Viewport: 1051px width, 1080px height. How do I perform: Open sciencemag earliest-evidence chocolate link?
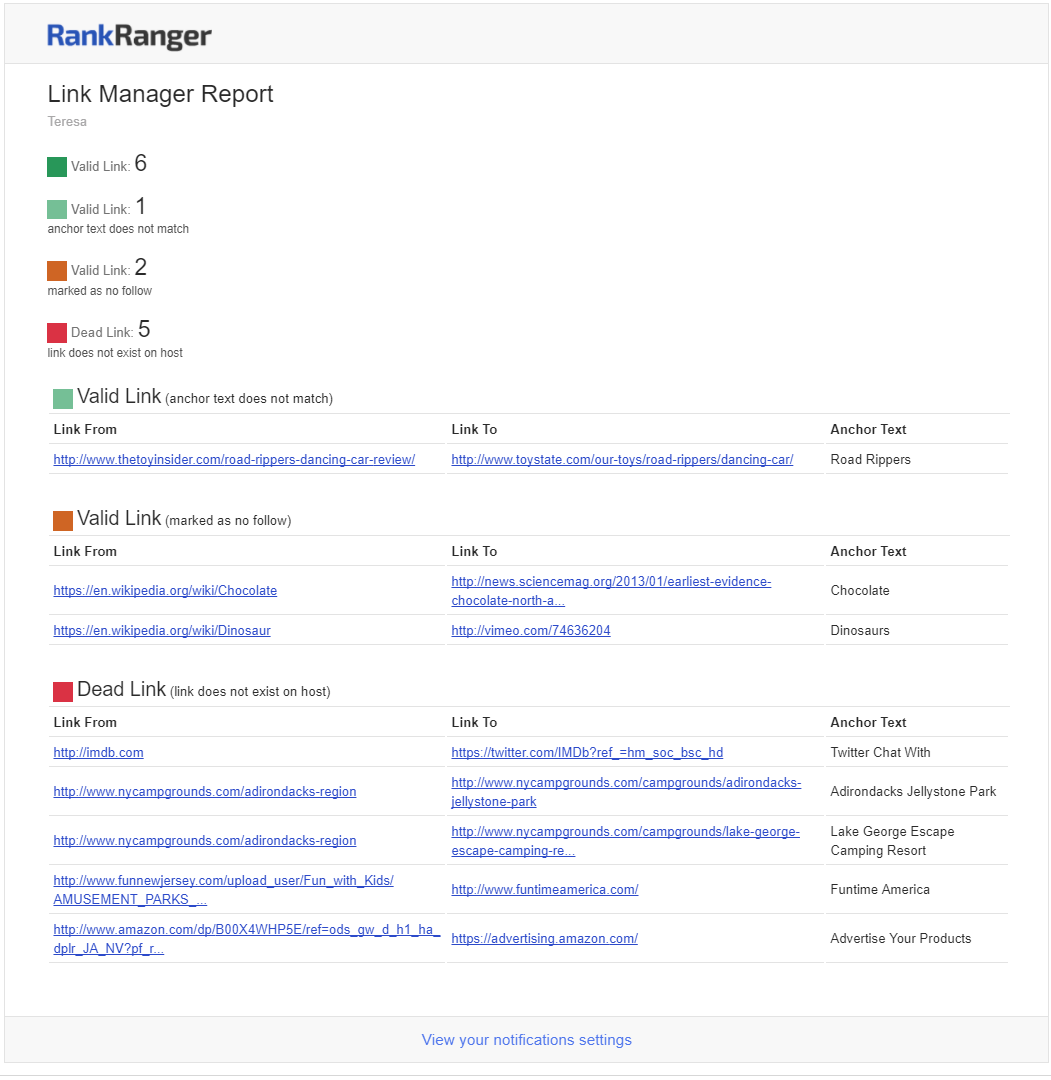point(611,591)
